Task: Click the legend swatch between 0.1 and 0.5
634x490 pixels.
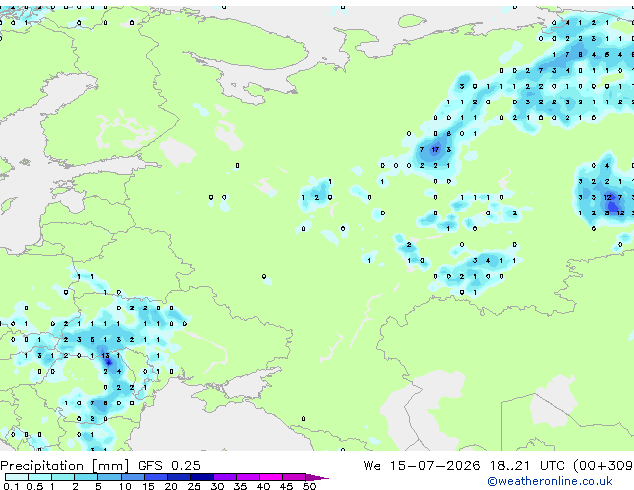Action: (17, 477)
